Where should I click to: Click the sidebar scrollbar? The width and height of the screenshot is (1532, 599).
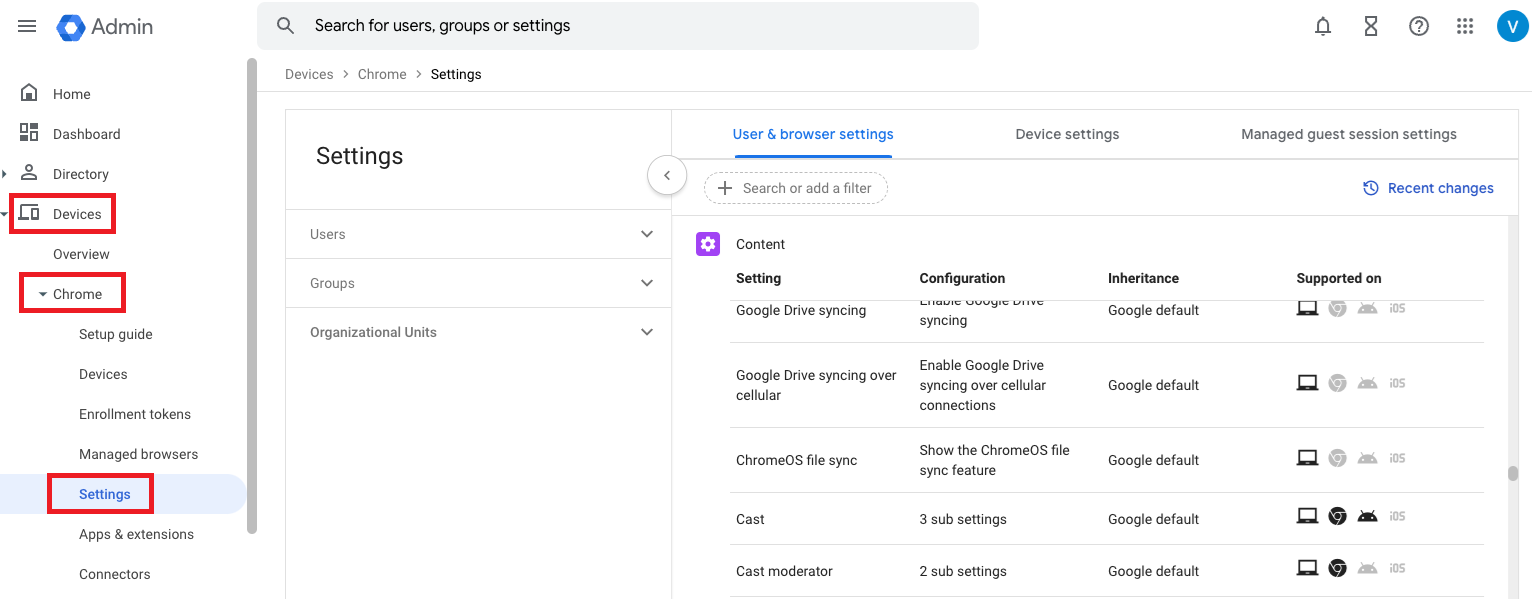[x=252, y=295]
